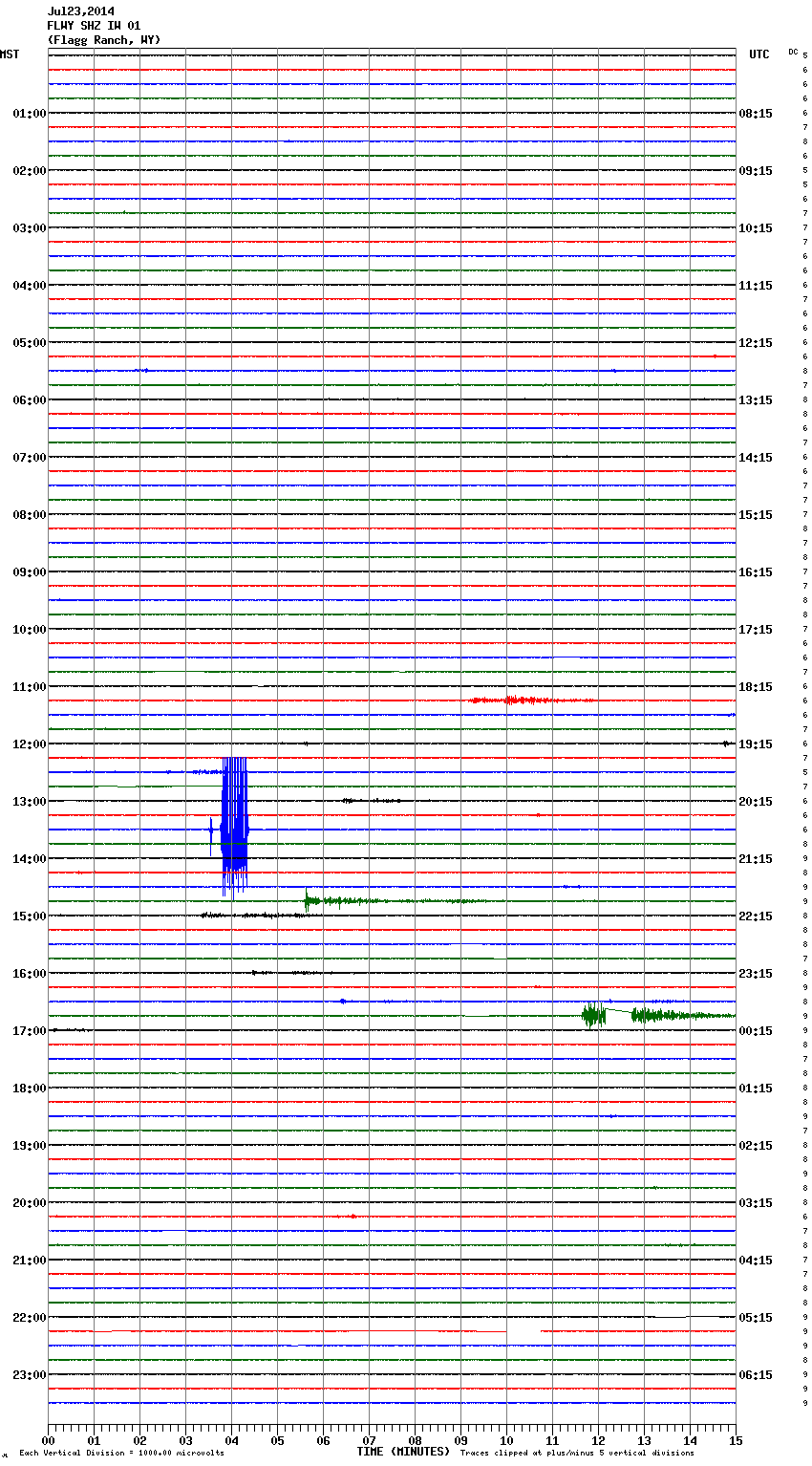Click the TIME (MINUTES) axis title
This screenshot has height=1466, width=812.
pos(403,1452)
